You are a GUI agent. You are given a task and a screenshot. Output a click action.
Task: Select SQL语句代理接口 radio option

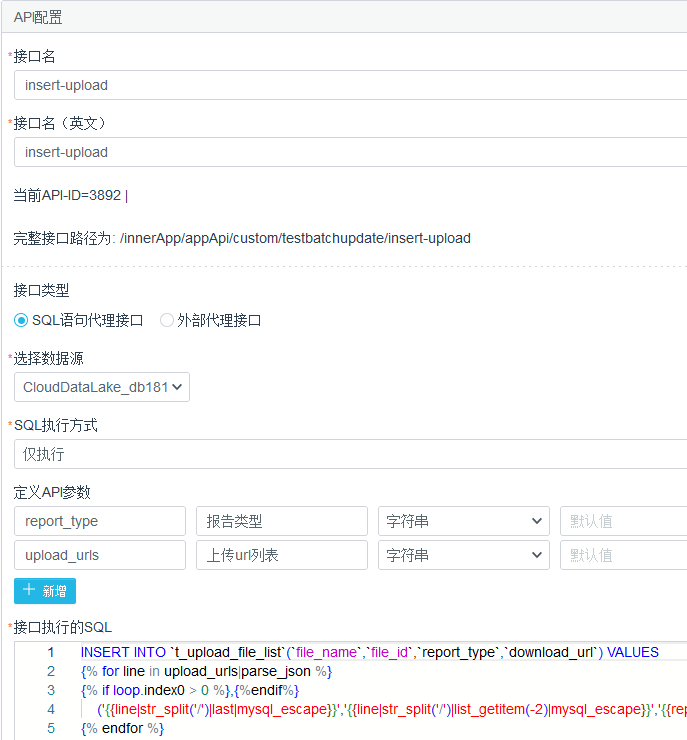pos(21,320)
